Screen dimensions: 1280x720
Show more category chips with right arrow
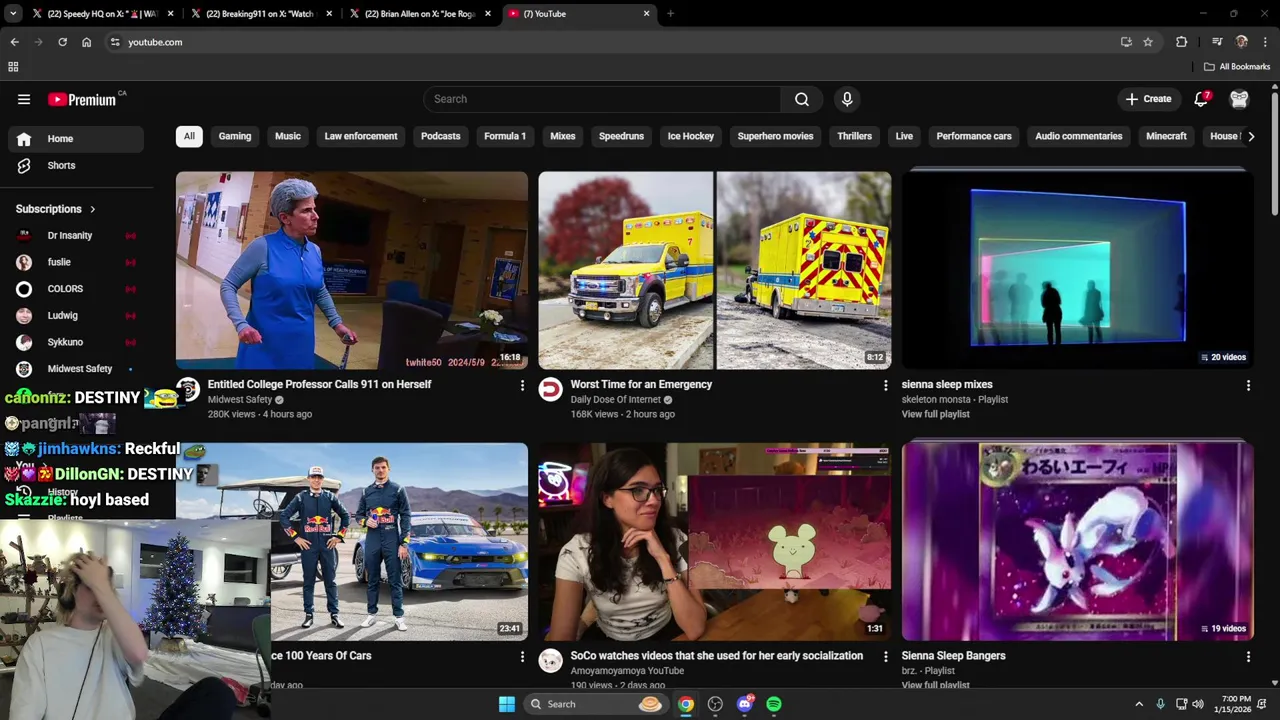[x=1250, y=136]
